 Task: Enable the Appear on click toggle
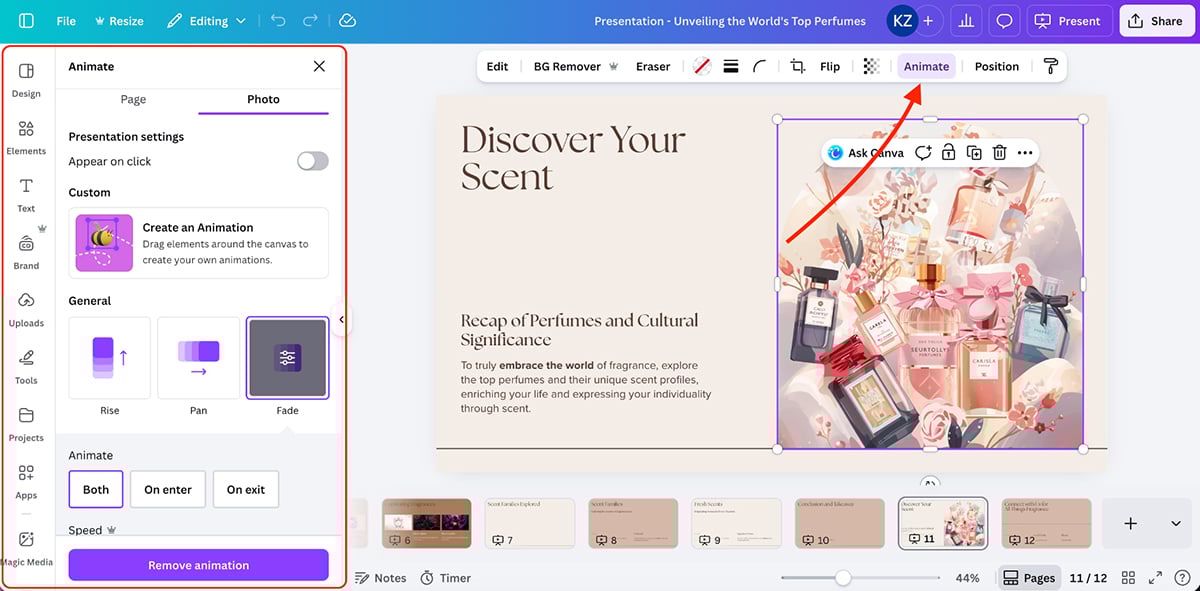pos(311,160)
